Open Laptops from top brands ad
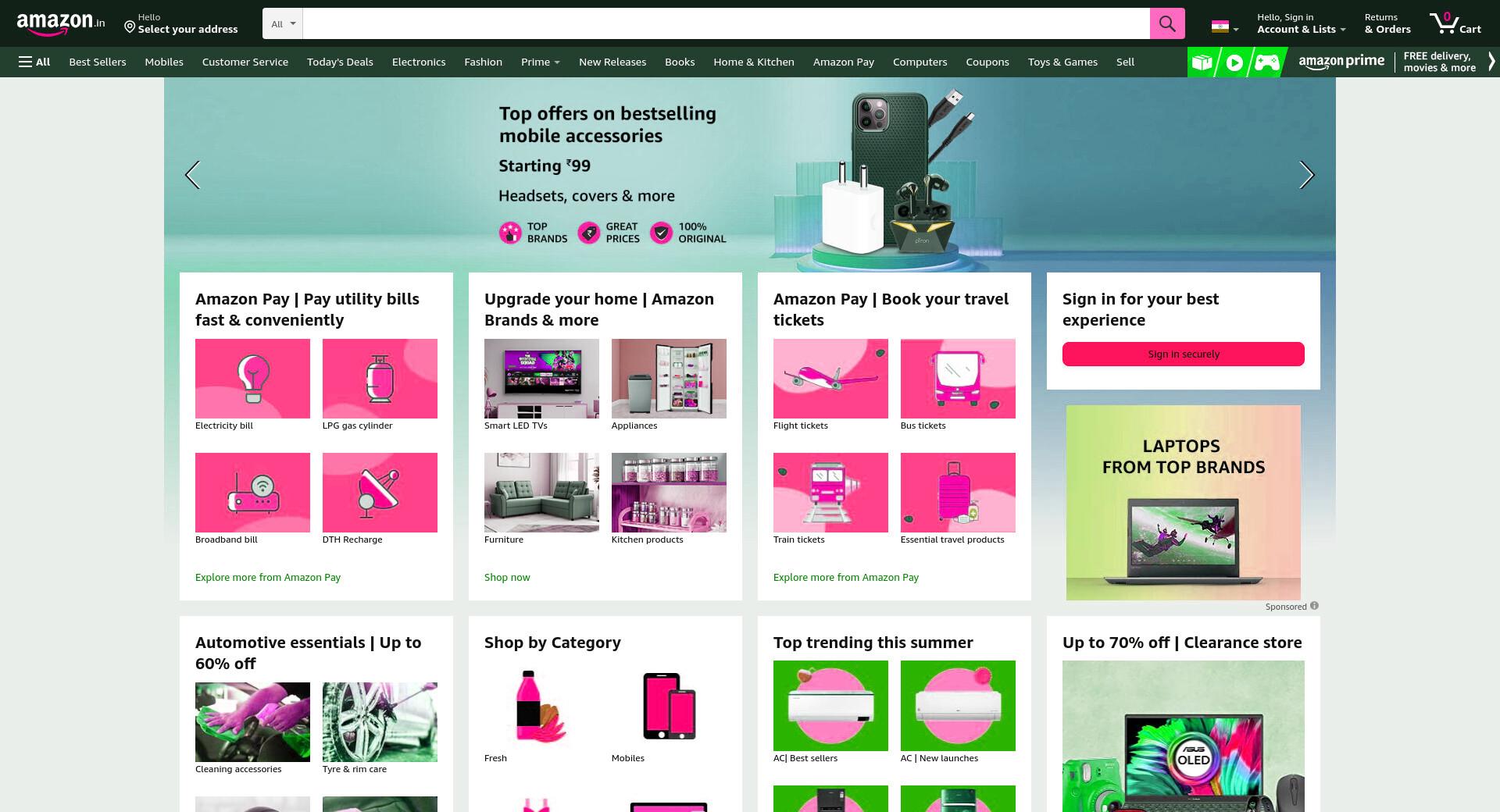The width and height of the screenshot is (1500, 812). (1184, 503)
